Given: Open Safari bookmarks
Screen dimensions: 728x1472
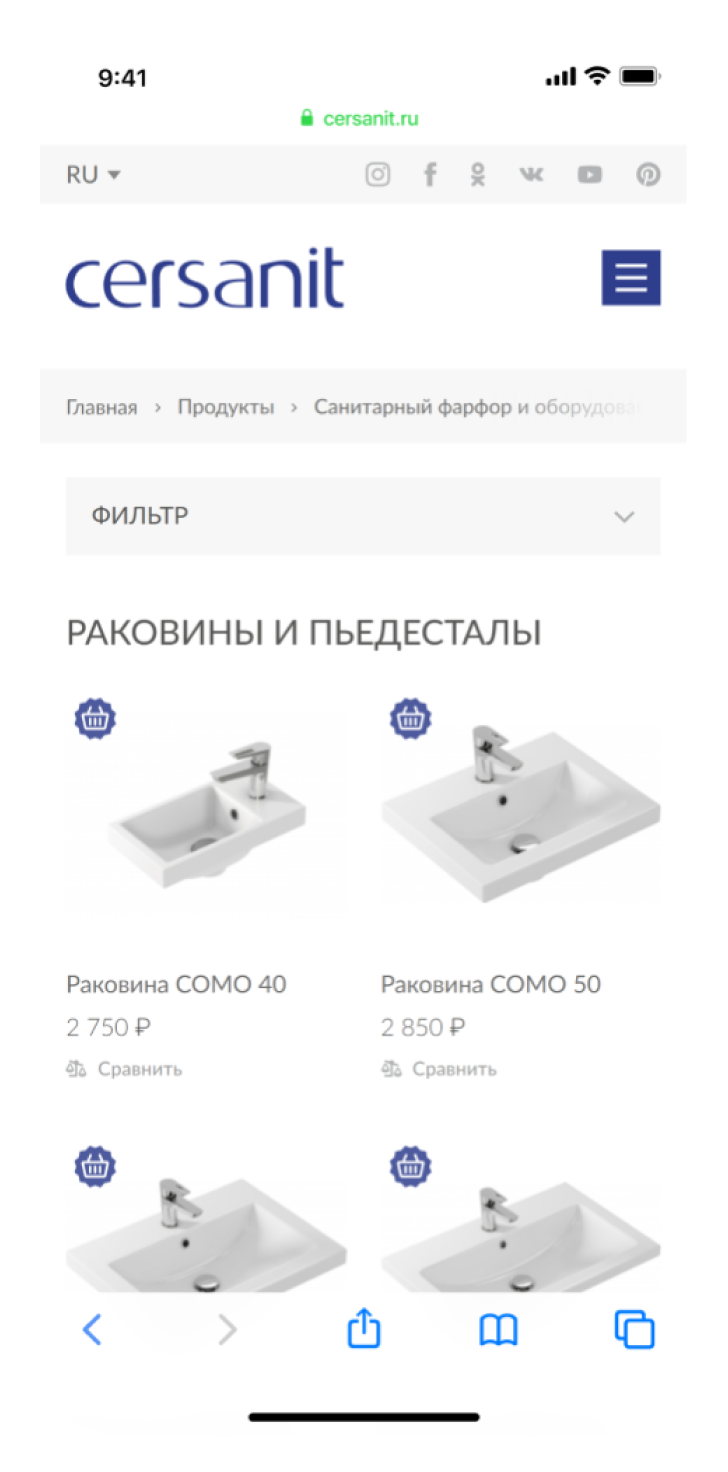Looking at the screenshot, I should [x=498, y=1330].
